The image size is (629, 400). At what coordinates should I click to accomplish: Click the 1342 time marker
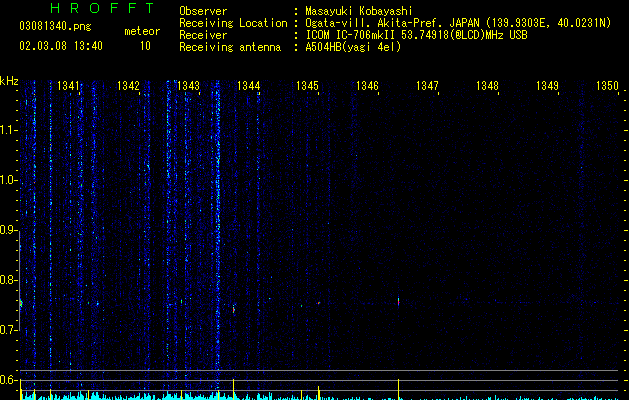point(128,86)
